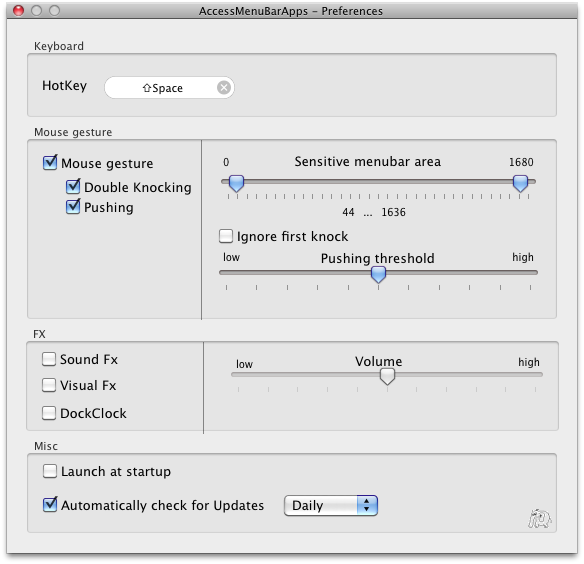584x564 pixels.
Task: Uncheck the Pushing option
Action: click(x=73, y=206)
